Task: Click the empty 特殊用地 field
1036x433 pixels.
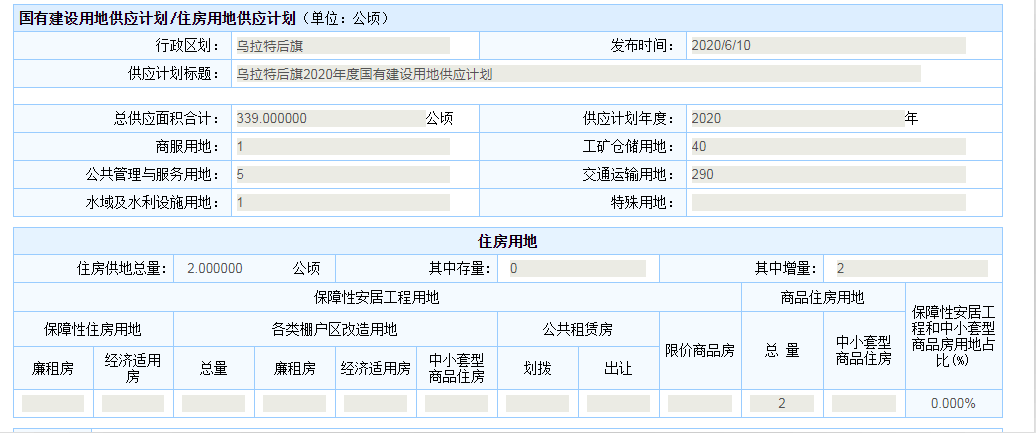Action: (827, 203)
